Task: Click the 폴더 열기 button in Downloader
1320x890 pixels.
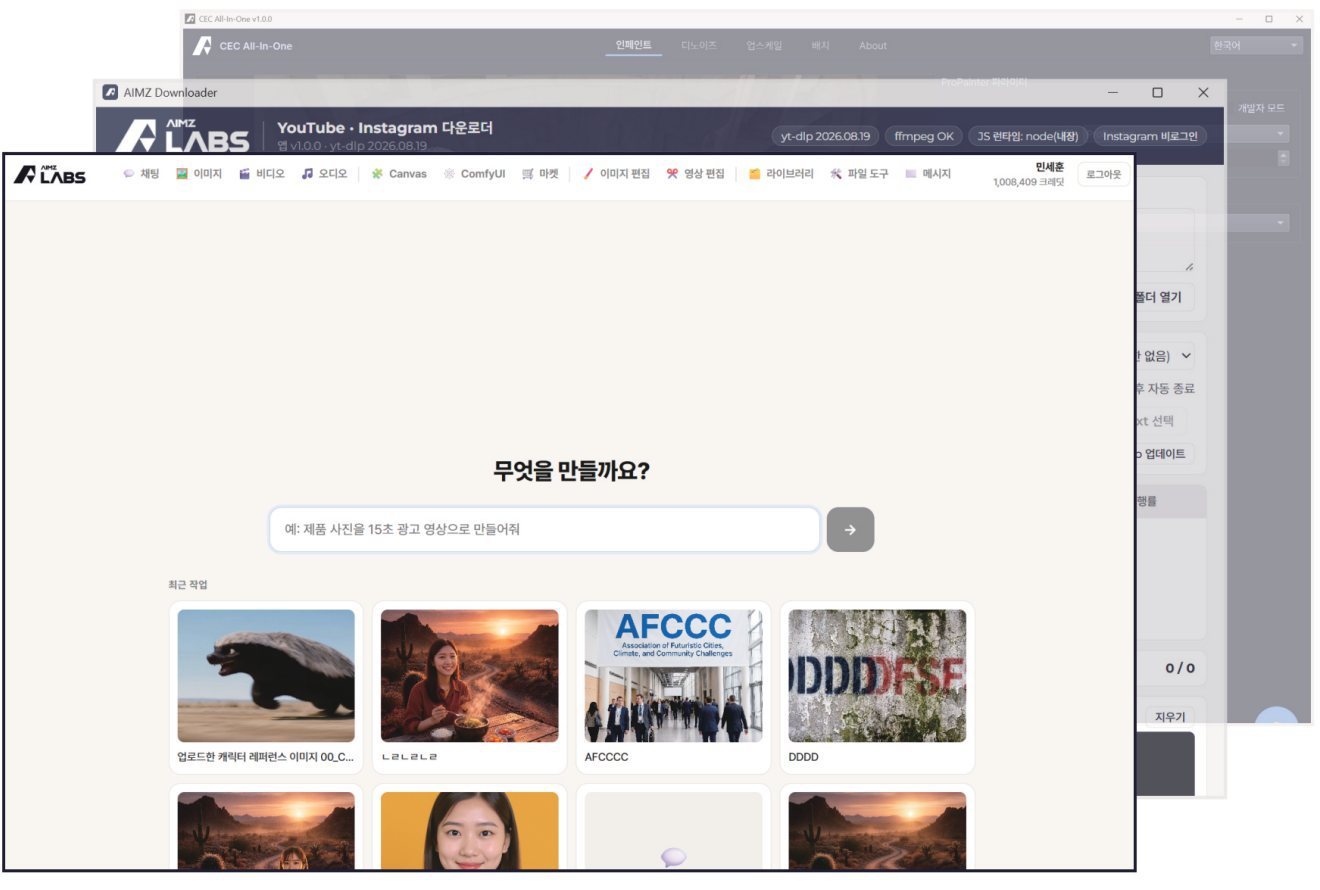Action: tap(1163, 297)
